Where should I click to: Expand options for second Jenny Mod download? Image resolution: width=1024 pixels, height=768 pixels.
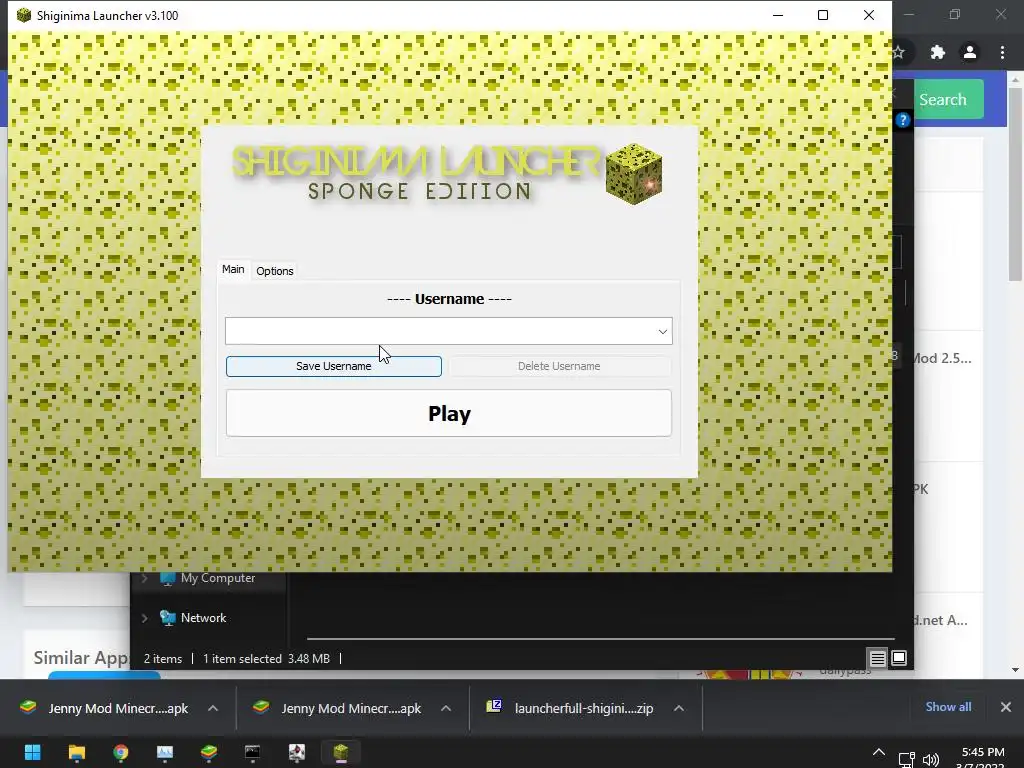point(446,708)
